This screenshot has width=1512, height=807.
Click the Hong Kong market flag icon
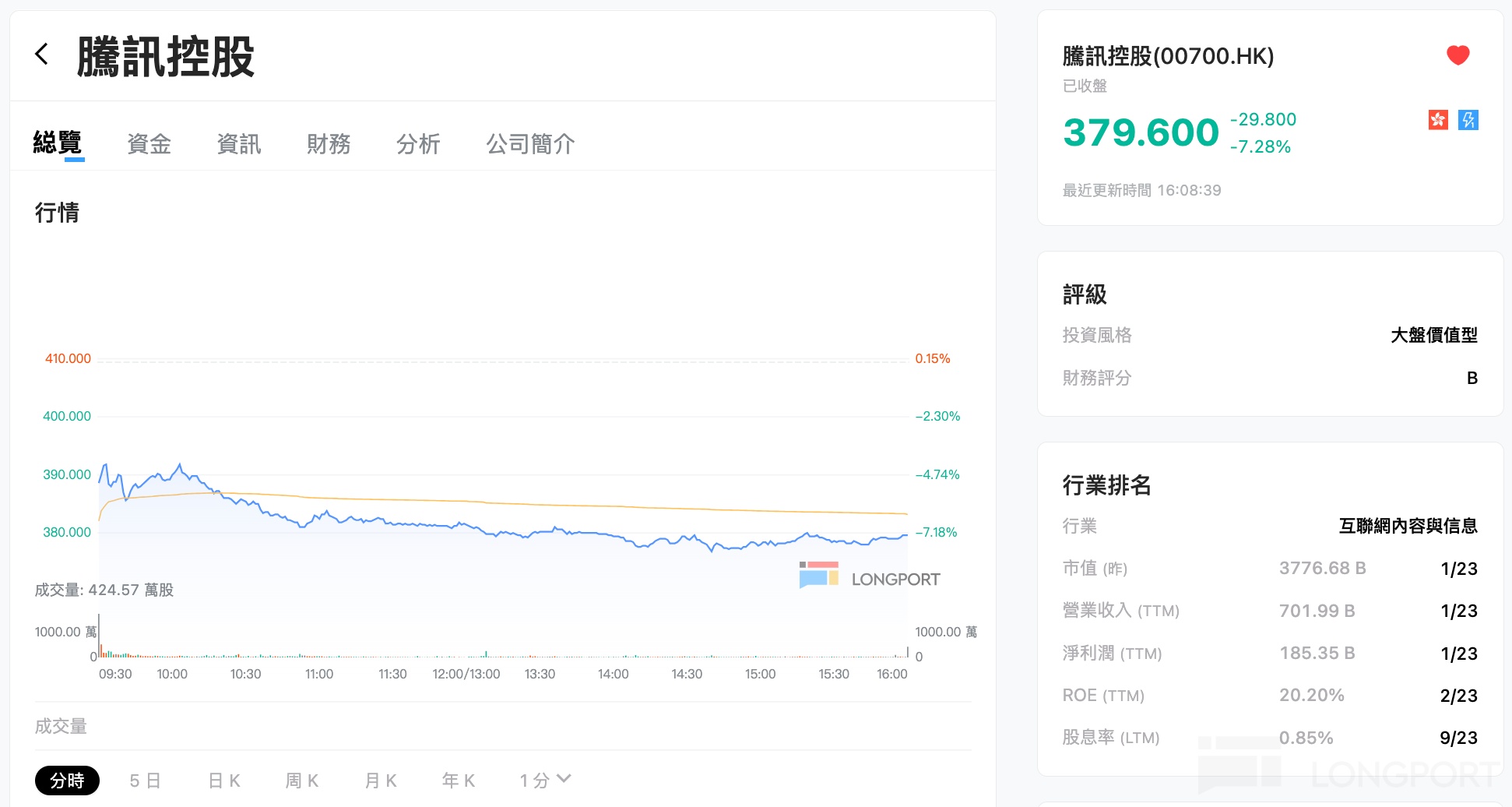point(1437,120)
